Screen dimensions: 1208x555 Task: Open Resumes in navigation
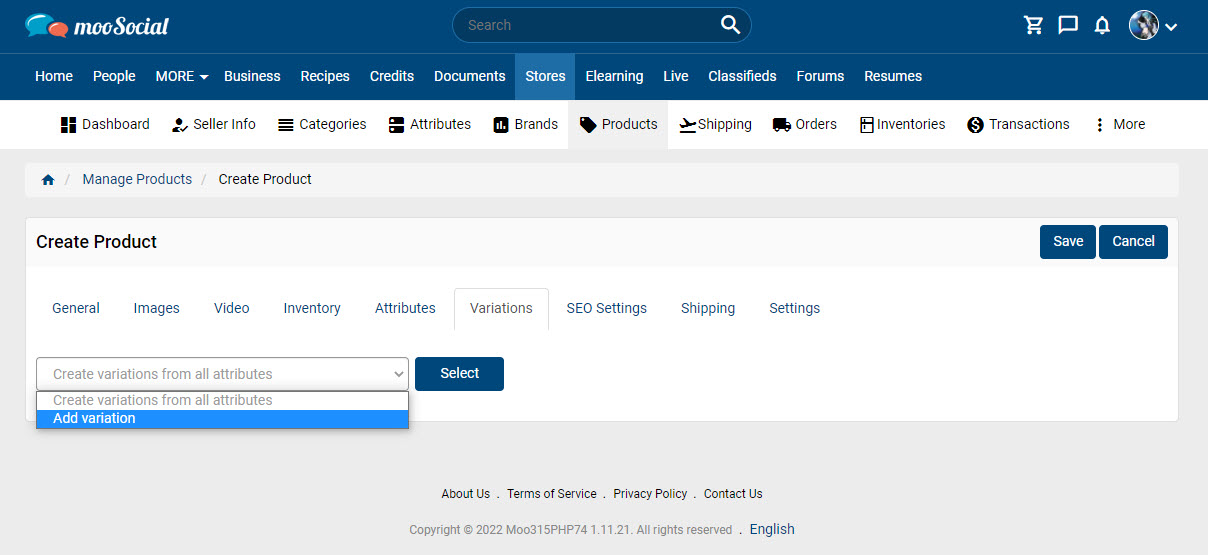(893, 76)
